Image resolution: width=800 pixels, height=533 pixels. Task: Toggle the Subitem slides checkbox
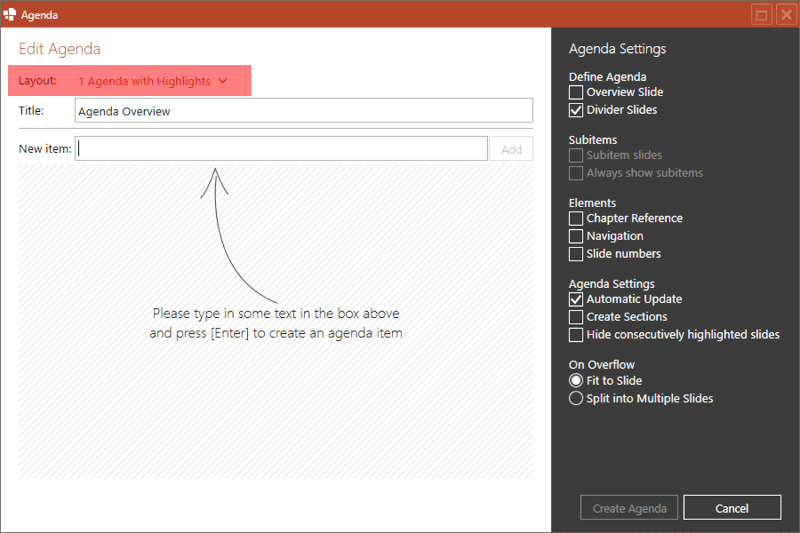576,155
